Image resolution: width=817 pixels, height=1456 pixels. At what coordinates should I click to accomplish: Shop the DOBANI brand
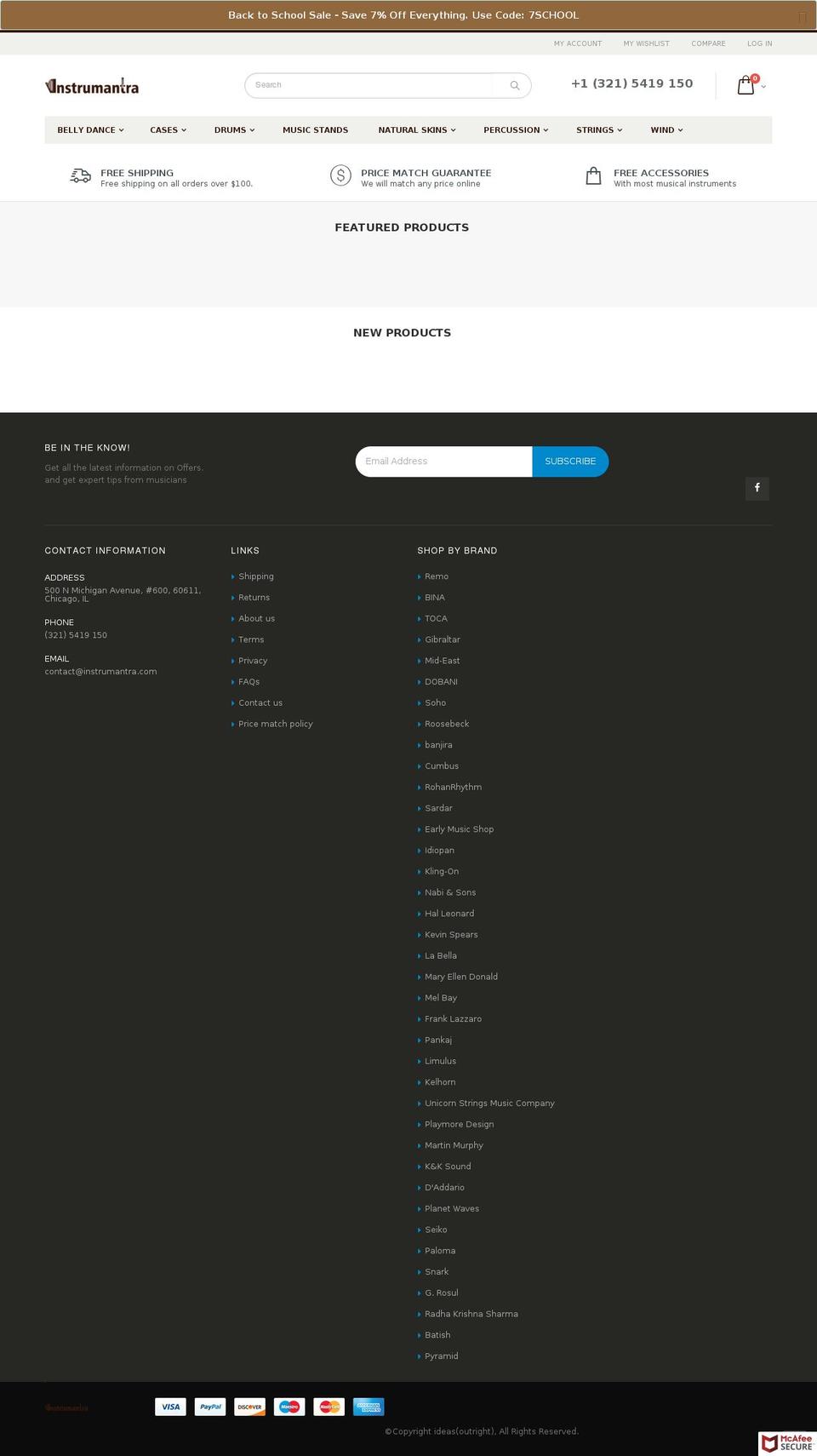[x=441, y=682]
